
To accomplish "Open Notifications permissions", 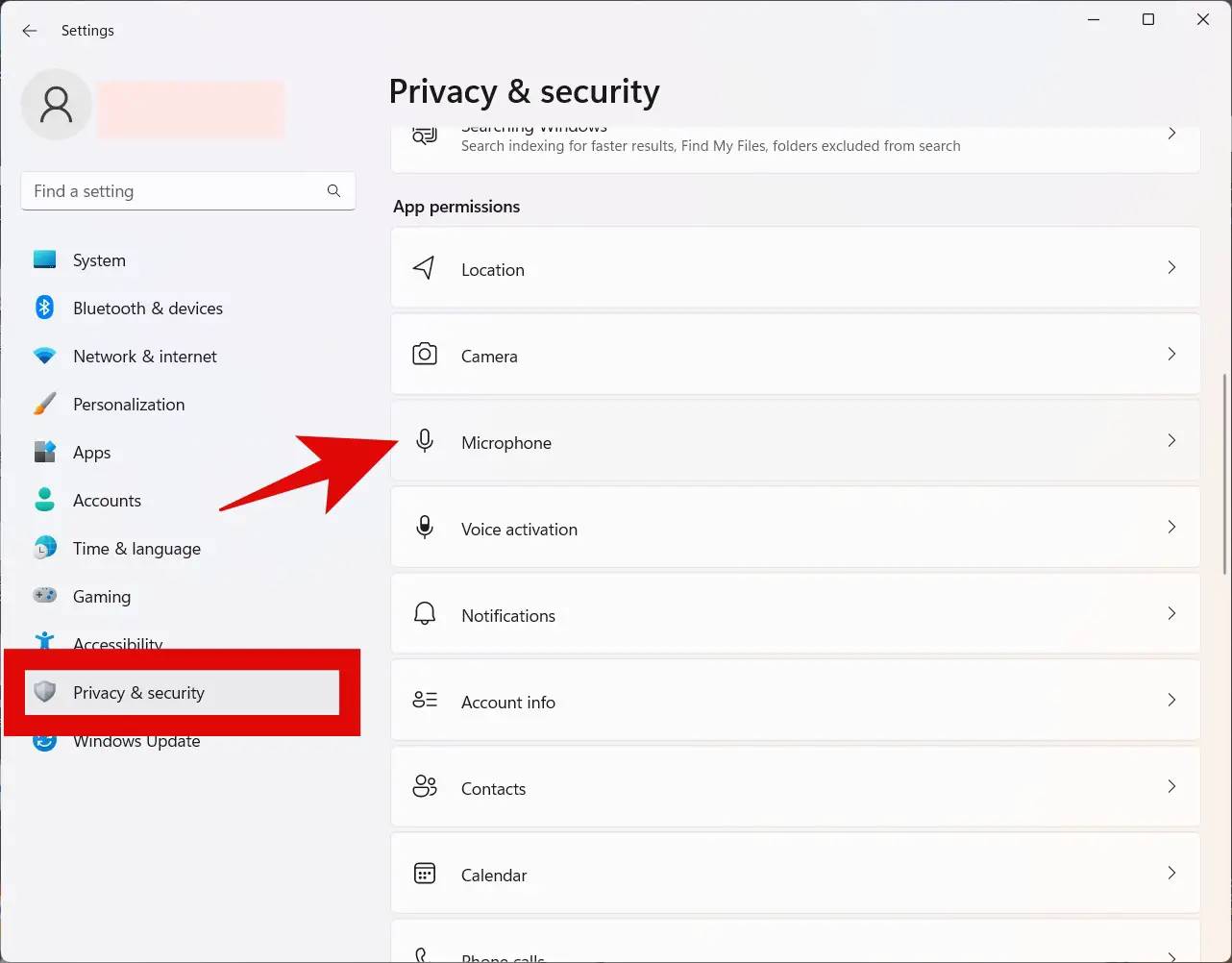I will (796, 614).
